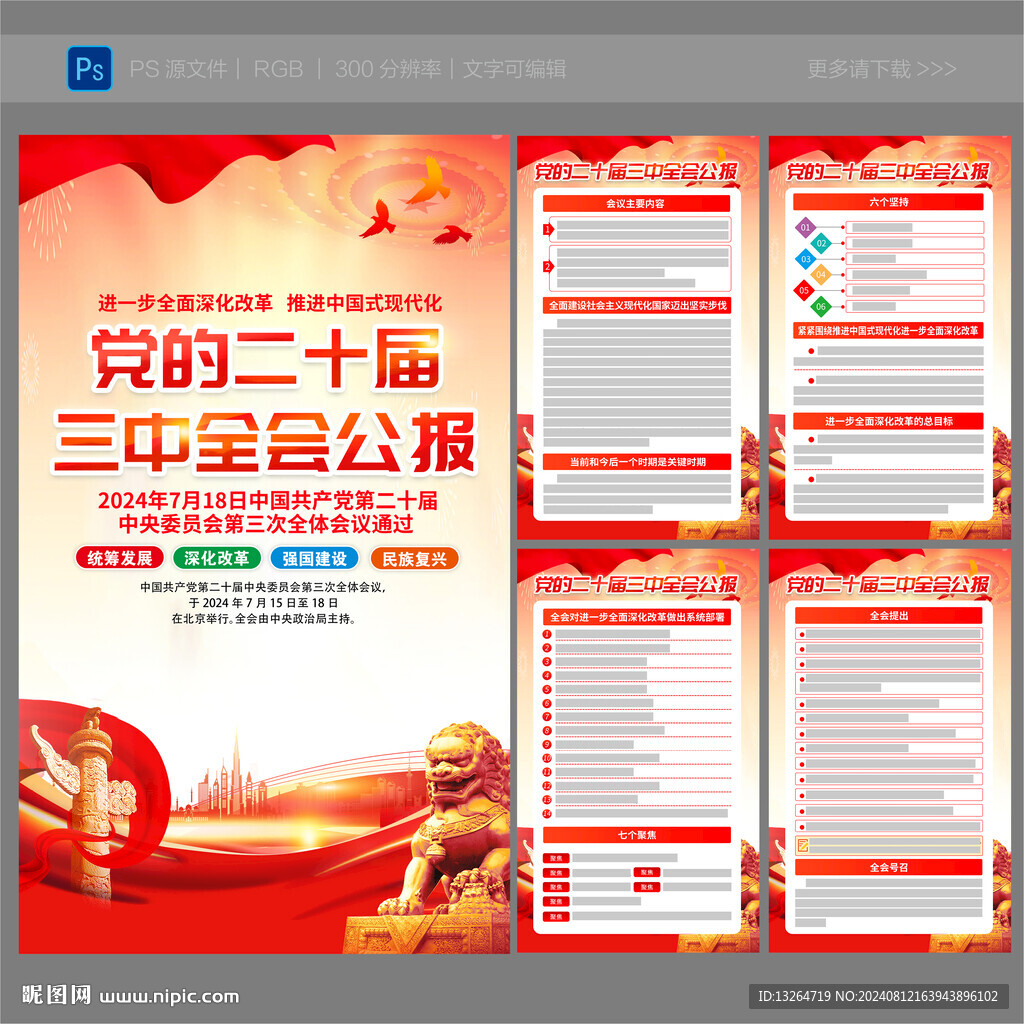Image resolution: width=1024 pixels, height=1024 pixels.
Task: Click the purple 01 diamond icon
Action: (x=805, y=228)
